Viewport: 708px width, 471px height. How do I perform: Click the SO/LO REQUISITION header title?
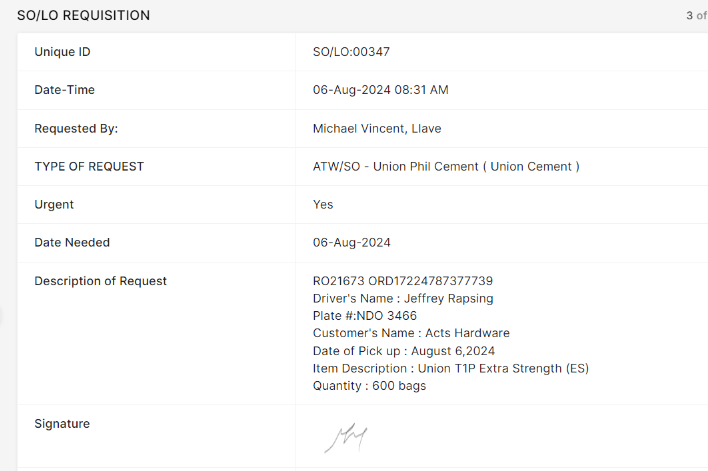[83, 16]
